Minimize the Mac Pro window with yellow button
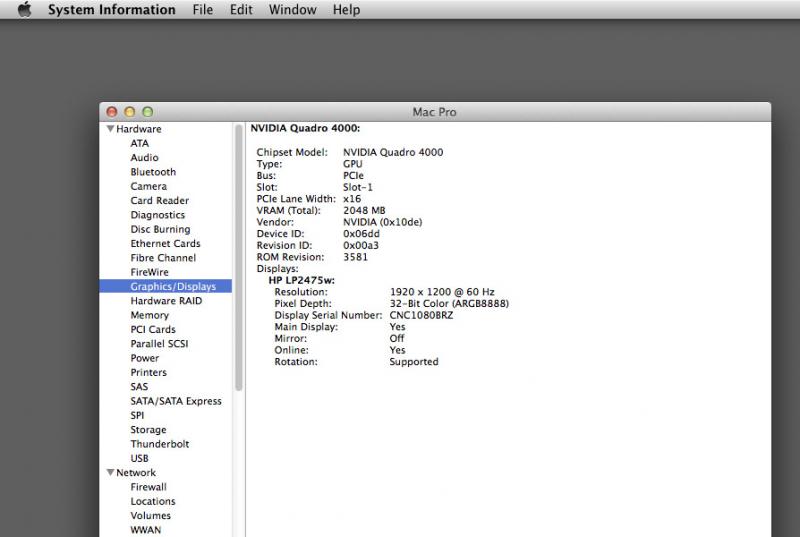The image size is (800, 537). [x=130, y=112]
